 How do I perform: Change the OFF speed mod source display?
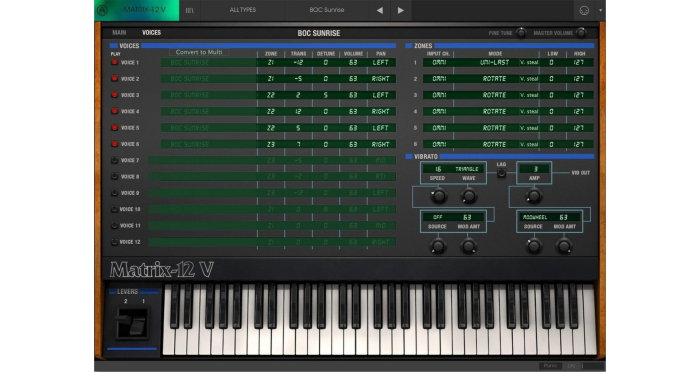(x=438, y=217)
